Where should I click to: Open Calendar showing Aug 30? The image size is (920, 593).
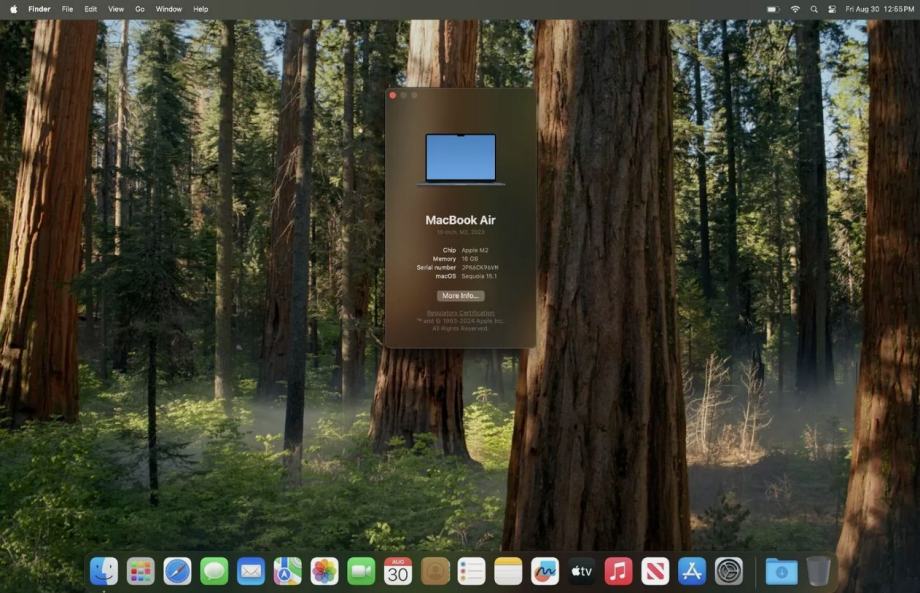pos(398,571)
